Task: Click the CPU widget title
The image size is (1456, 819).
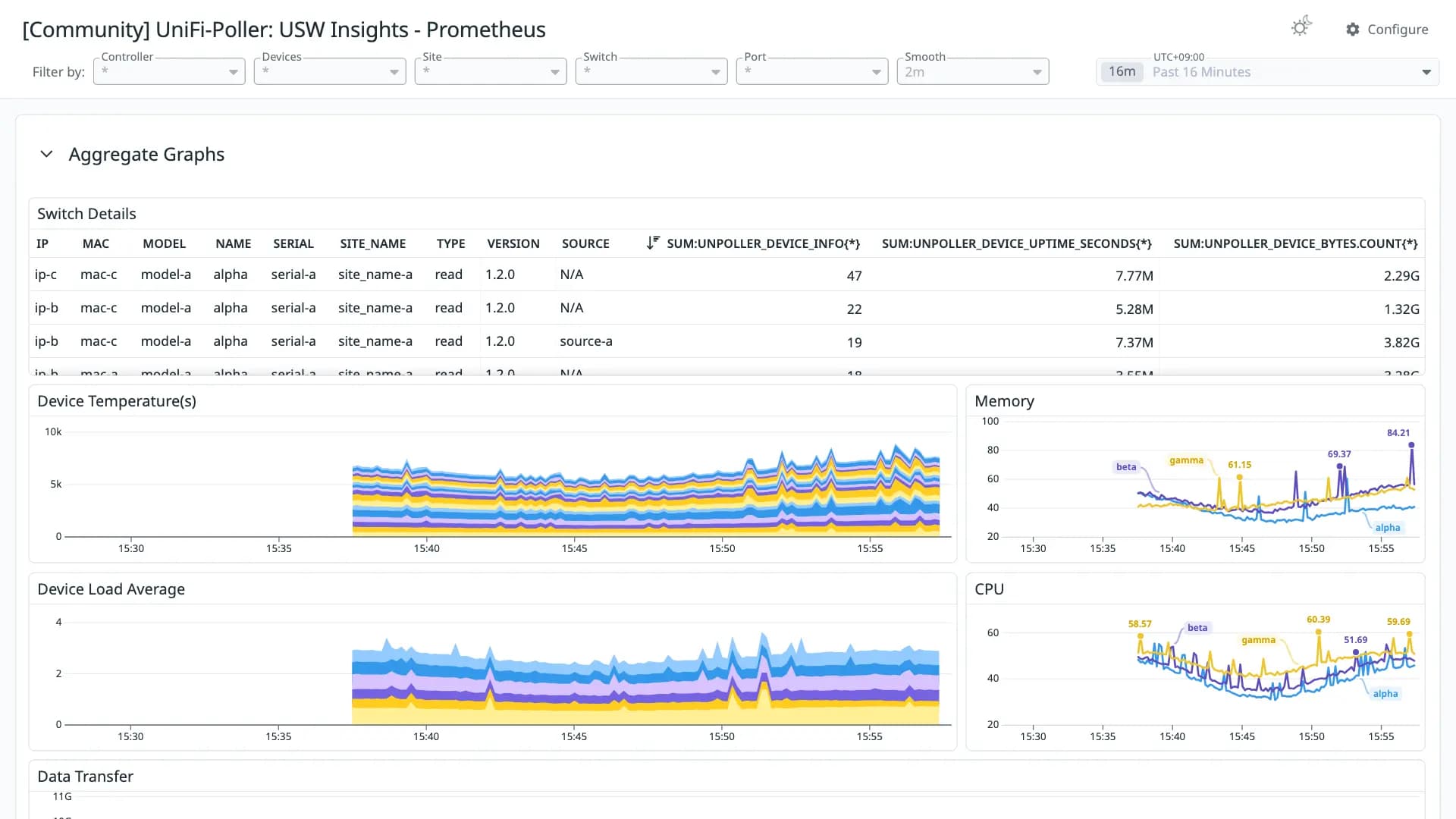Action: 989,589
